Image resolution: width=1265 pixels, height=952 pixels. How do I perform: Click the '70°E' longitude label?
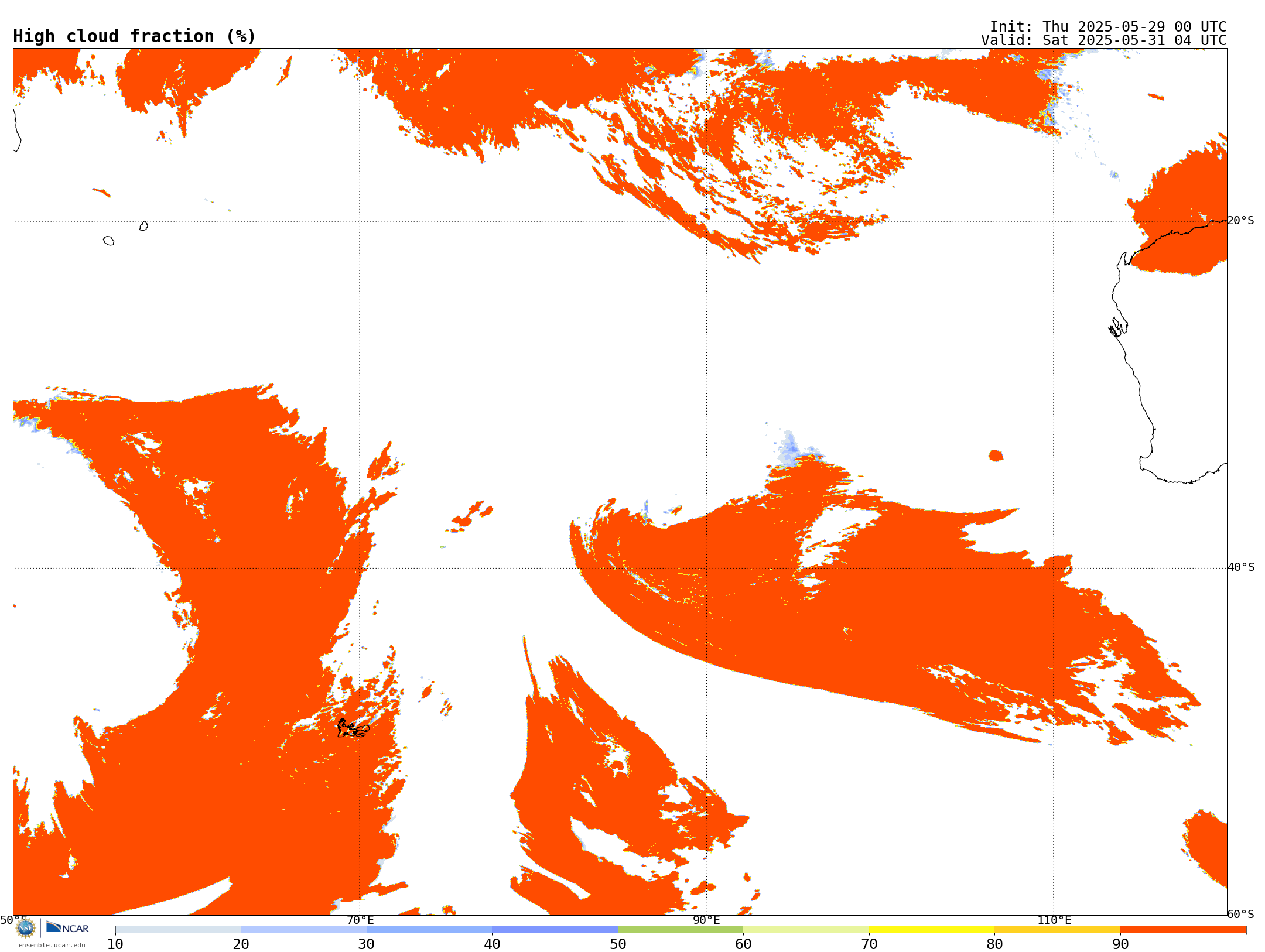tap(360, 920)
